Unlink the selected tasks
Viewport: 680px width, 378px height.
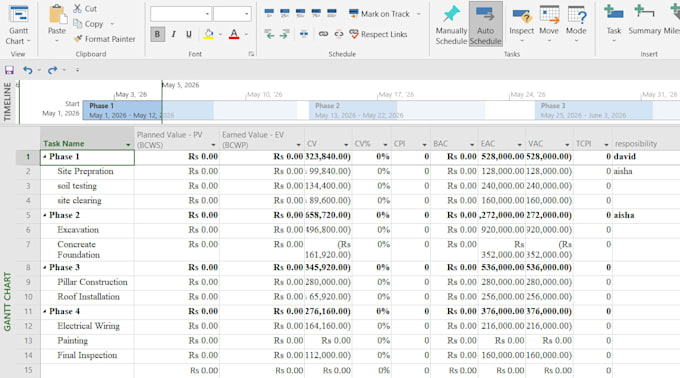pyautogui.click(x=339, y=34)
